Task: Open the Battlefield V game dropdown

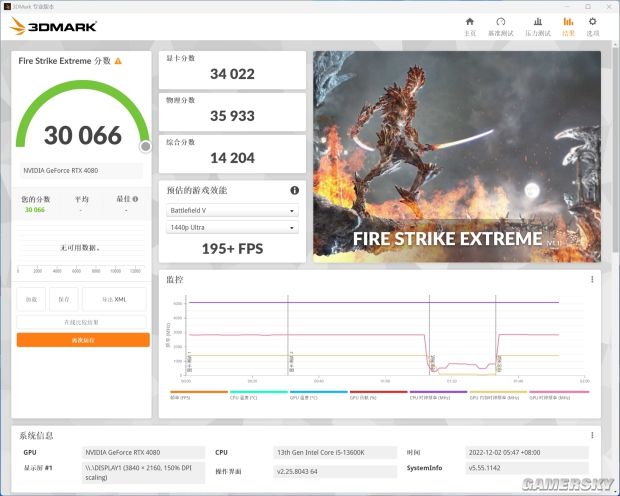Action: (232, 210)
